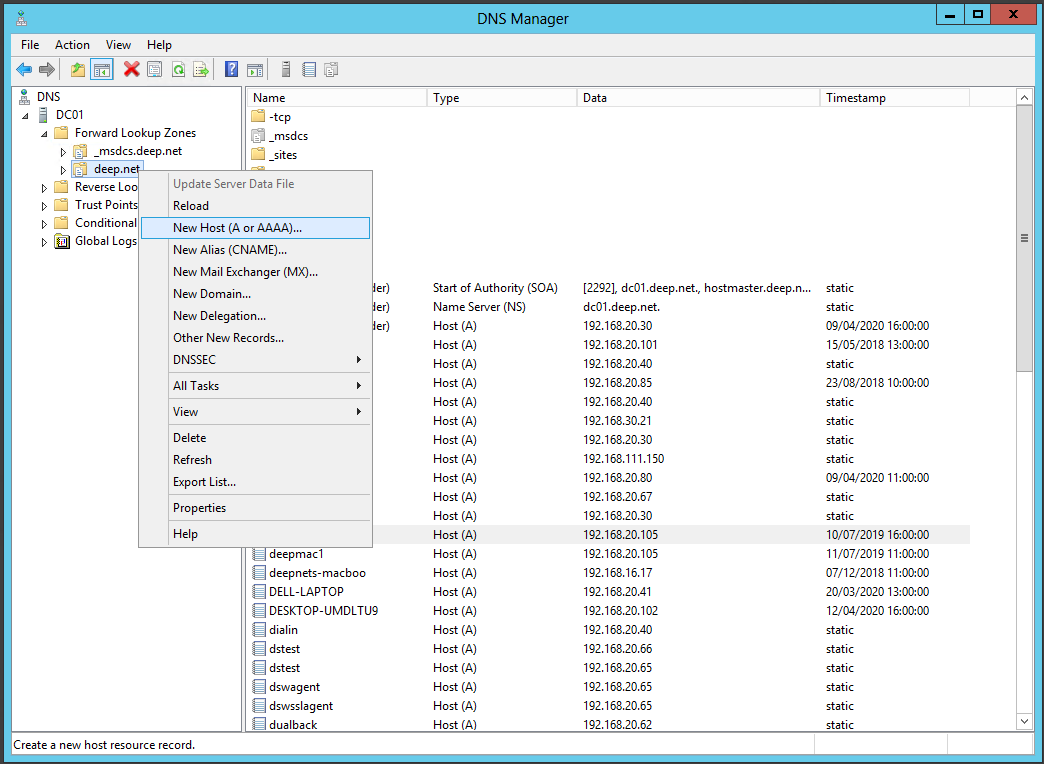
Task: Click the green Refresh toolbar icon
Action: pyautogui.click(x=178, y=69)
